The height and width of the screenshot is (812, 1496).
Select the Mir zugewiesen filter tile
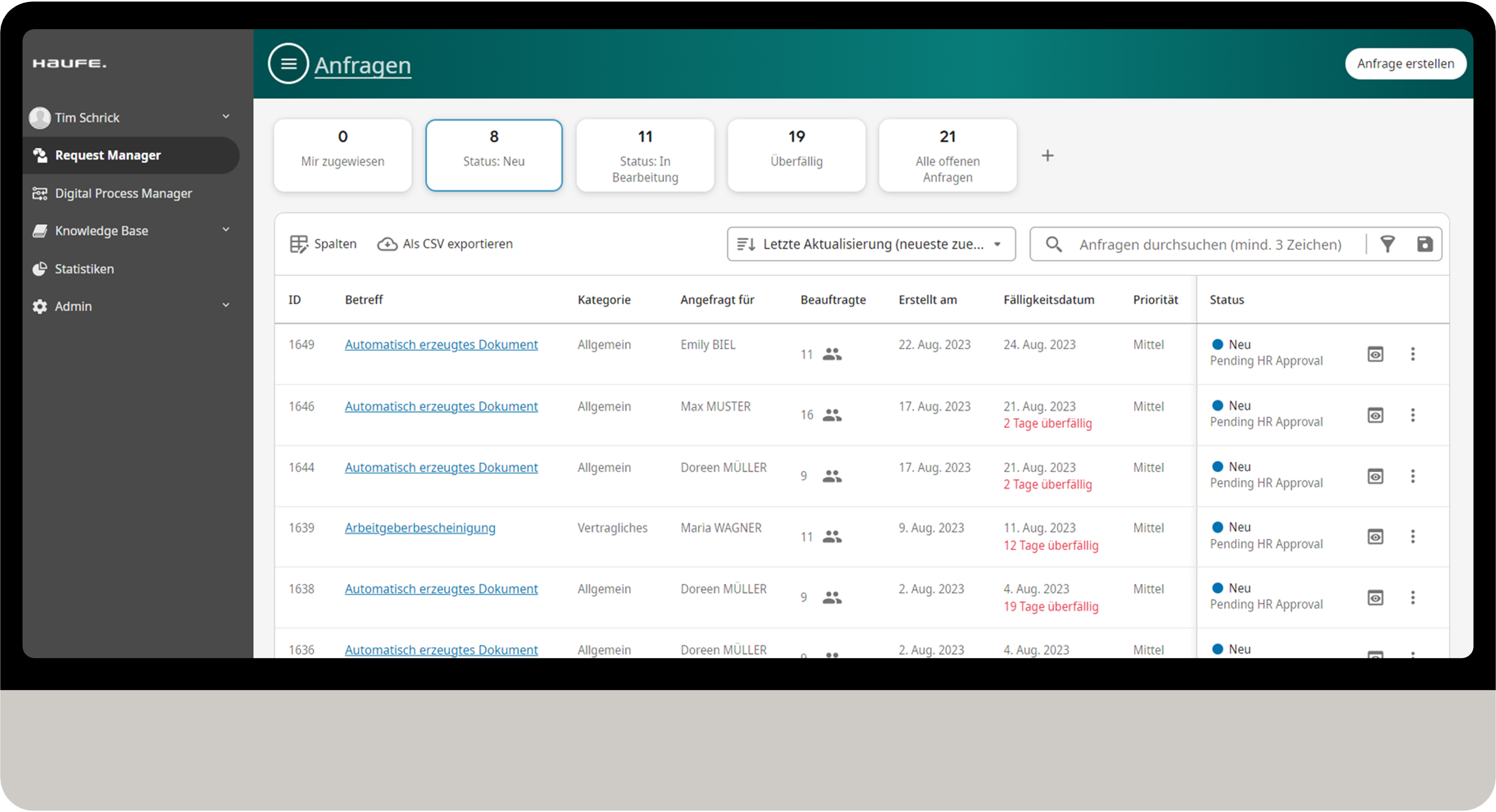342,155
